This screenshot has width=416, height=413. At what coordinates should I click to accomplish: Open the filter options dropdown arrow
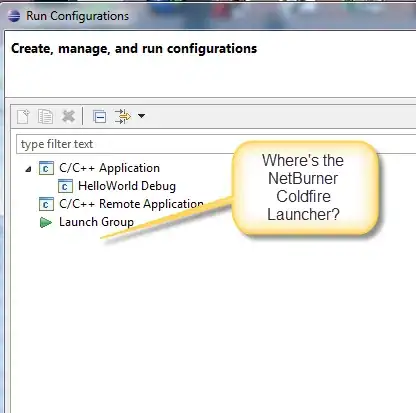141,116
